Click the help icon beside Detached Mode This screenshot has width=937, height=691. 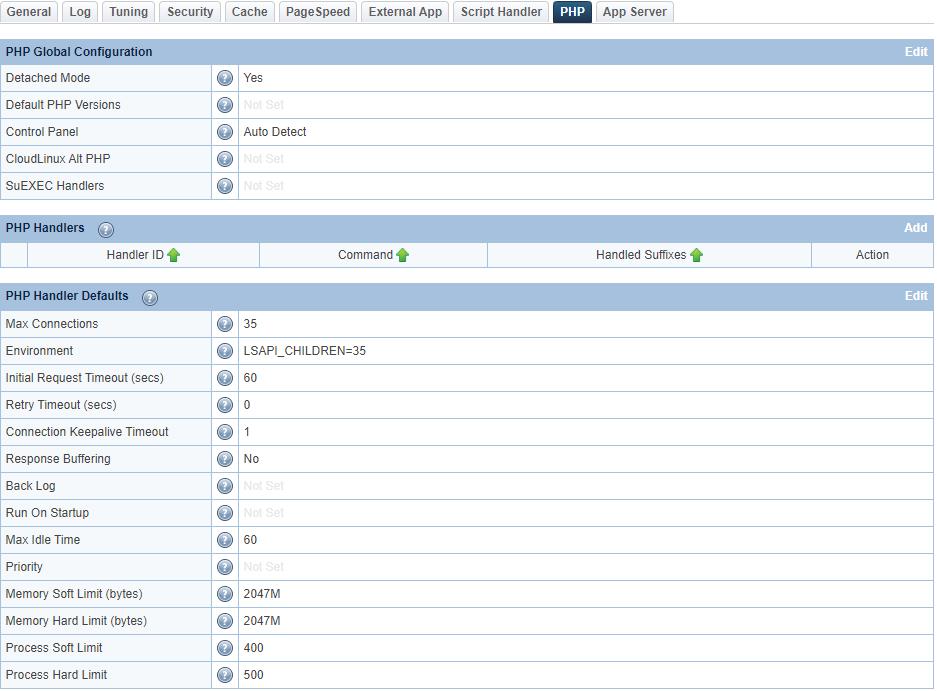(225, 78)
